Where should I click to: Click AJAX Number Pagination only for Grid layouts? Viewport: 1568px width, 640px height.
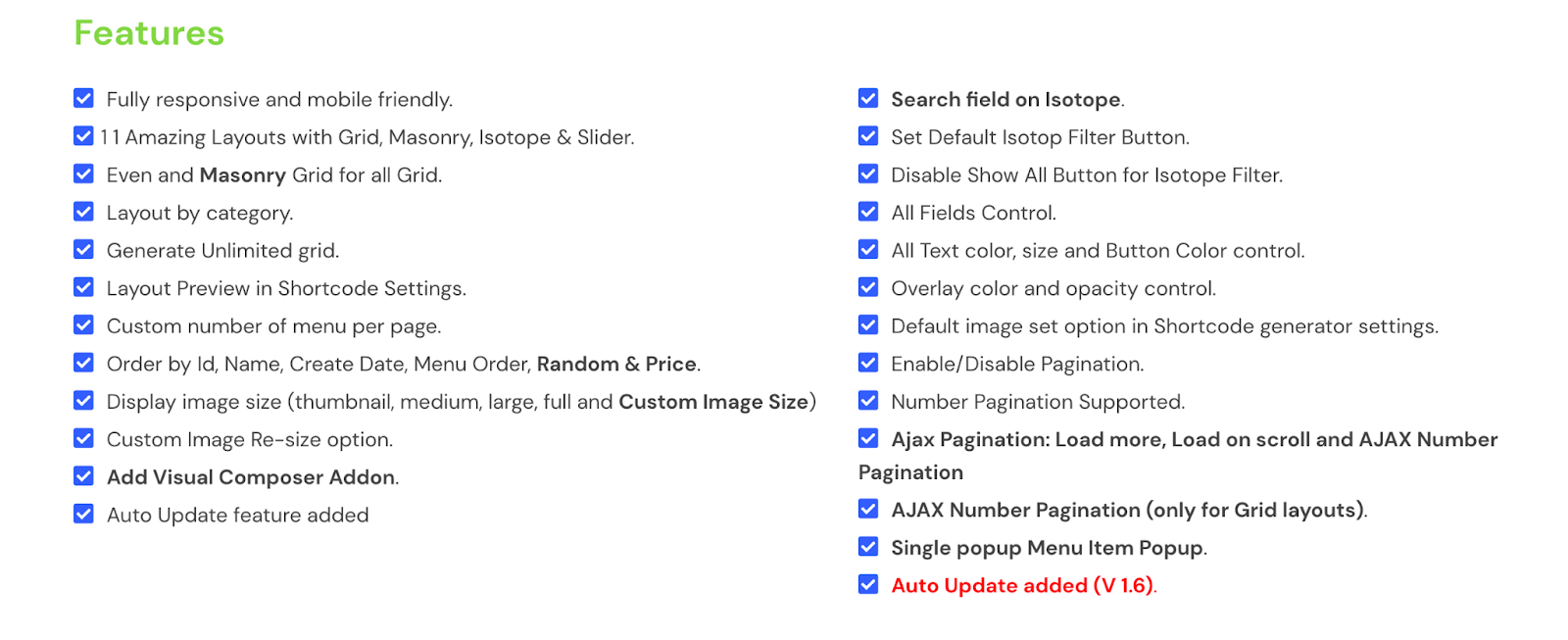click(x=1127, y=511)
